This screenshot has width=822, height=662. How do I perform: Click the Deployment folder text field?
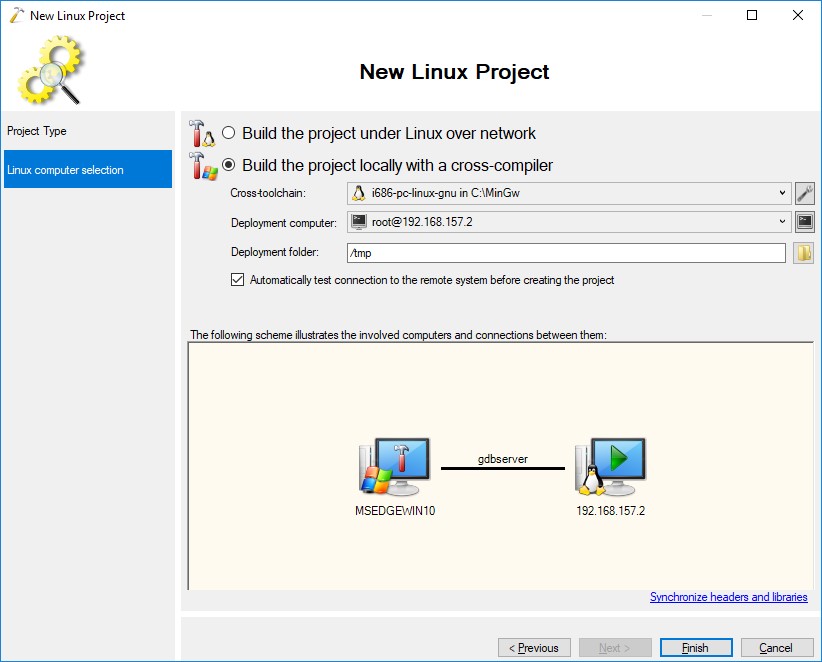pos(565,253)
